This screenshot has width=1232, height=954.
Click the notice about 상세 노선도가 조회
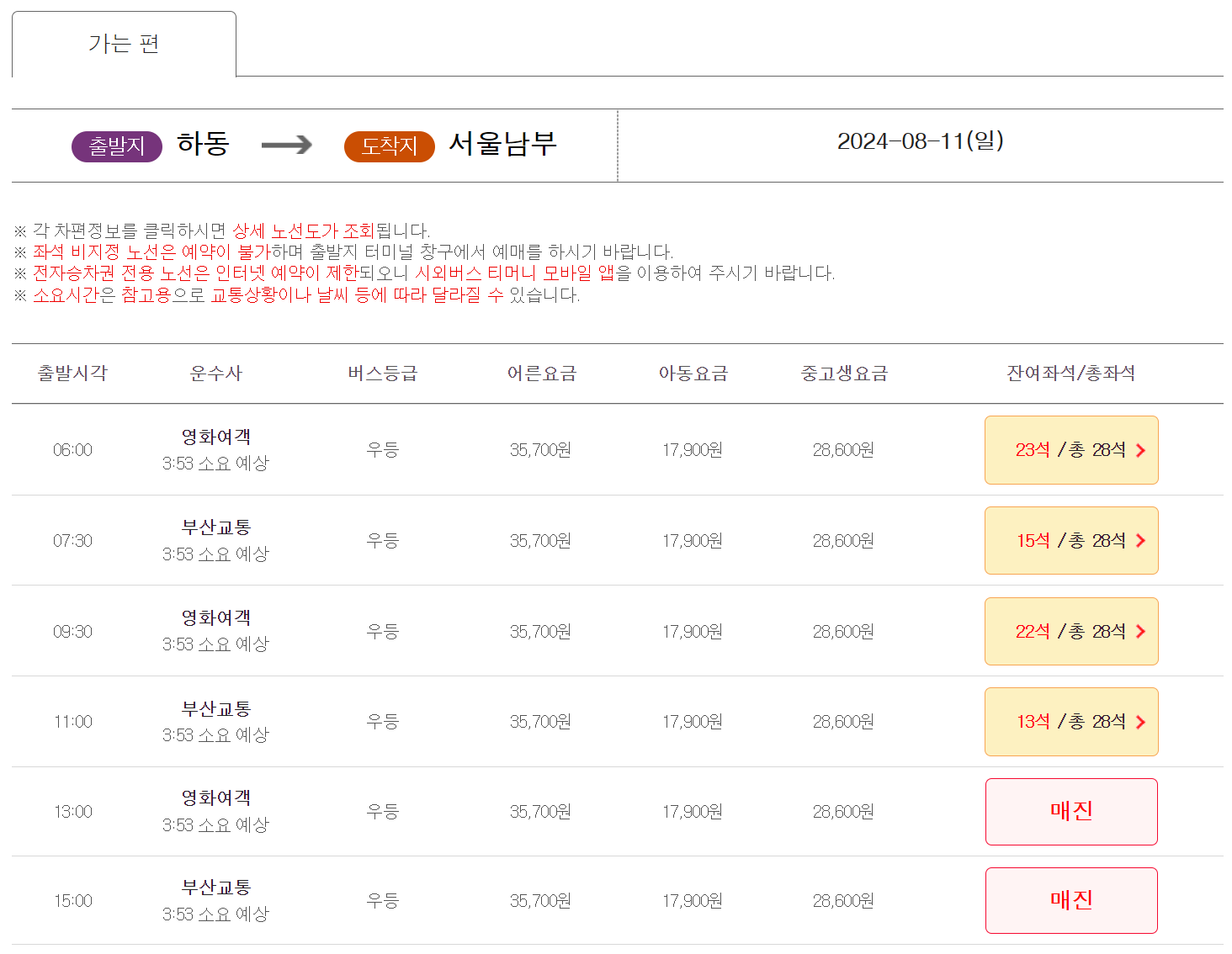[222, 231]
